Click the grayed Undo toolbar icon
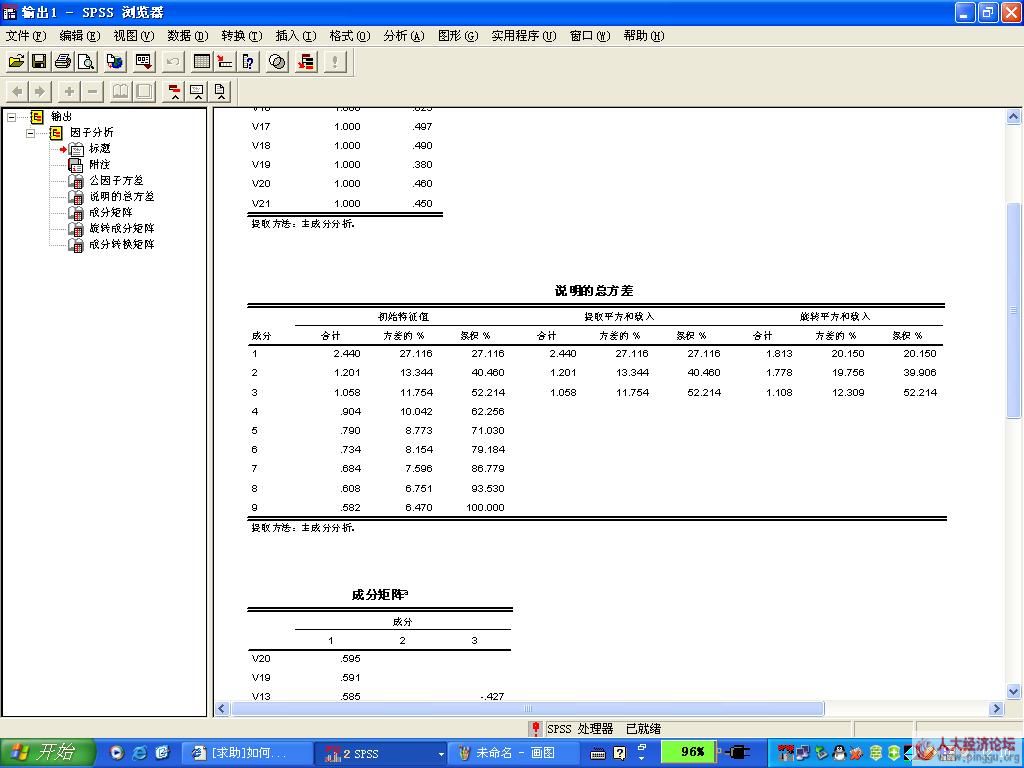Viewport: 1024px width, 768px height. click(x=172, y=61)
